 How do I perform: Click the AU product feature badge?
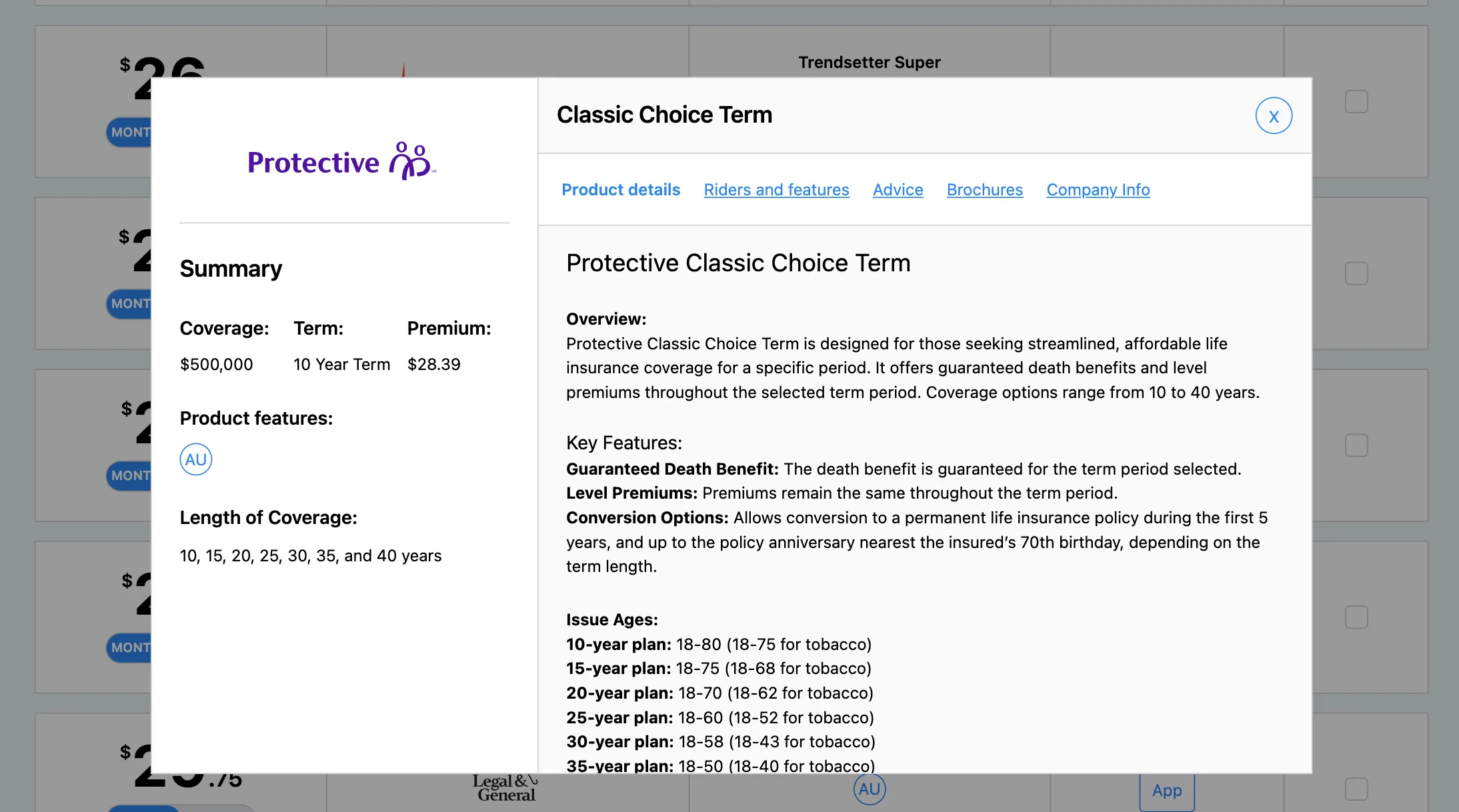click(x=196, y=459)
